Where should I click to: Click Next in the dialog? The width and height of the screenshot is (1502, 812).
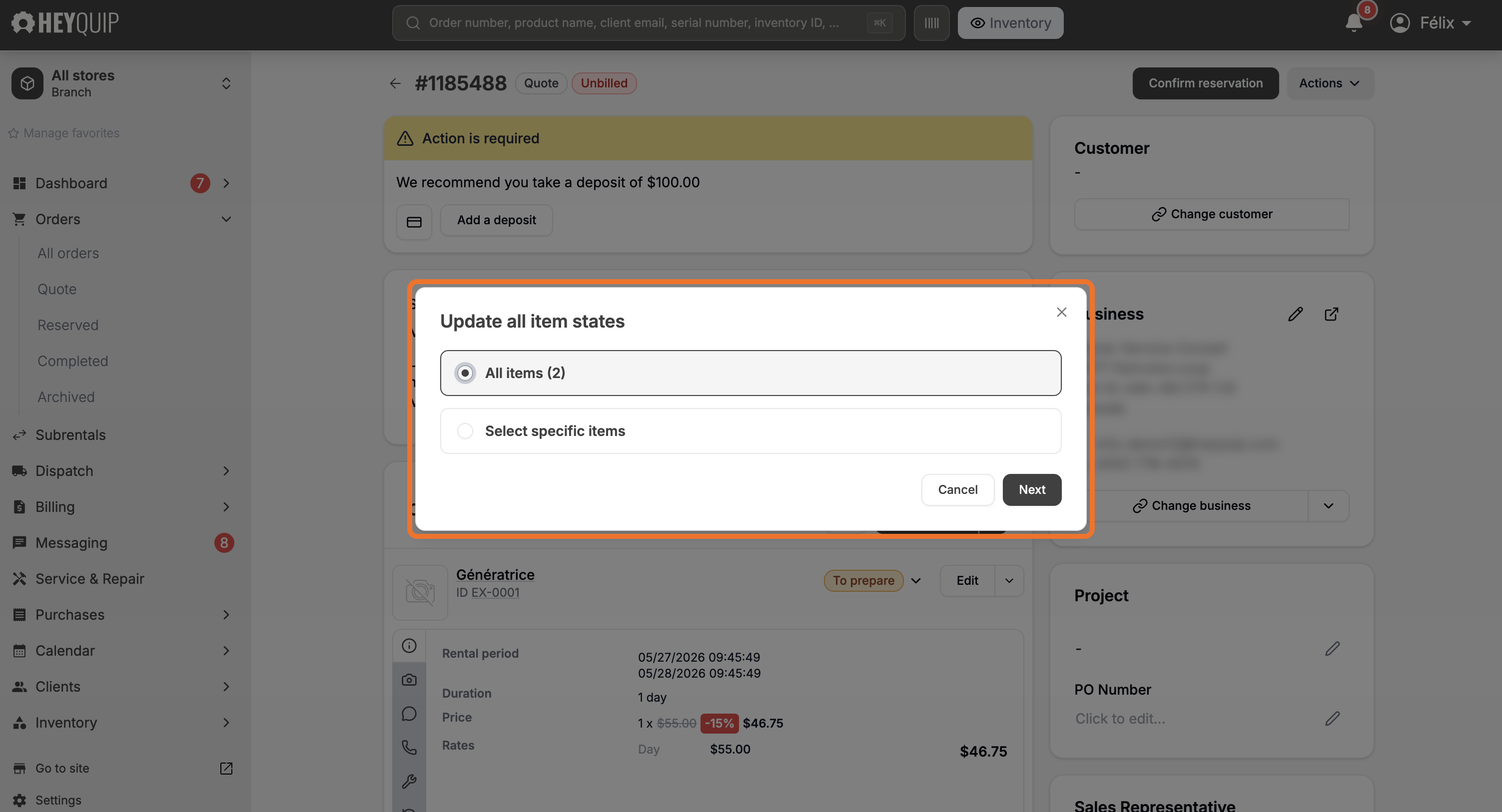click(x=1031, y=490)
